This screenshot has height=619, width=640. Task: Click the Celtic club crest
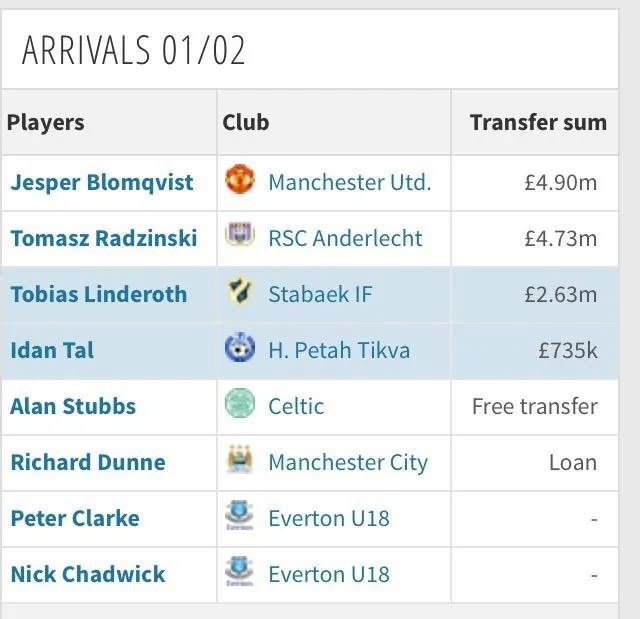pos(239,406)
